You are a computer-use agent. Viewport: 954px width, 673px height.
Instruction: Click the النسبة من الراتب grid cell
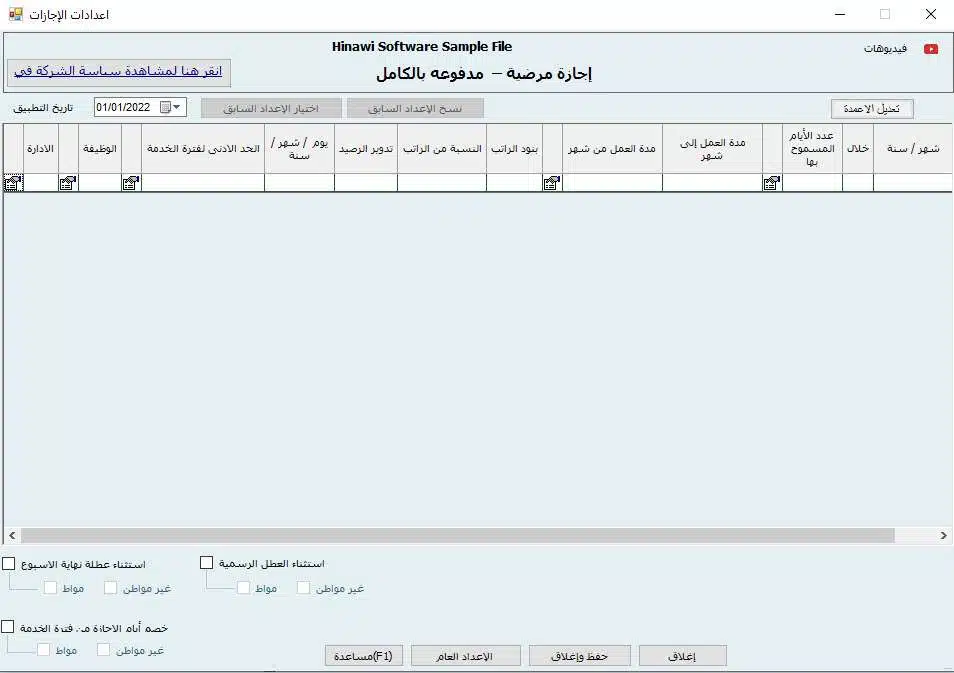pos(441,183)
